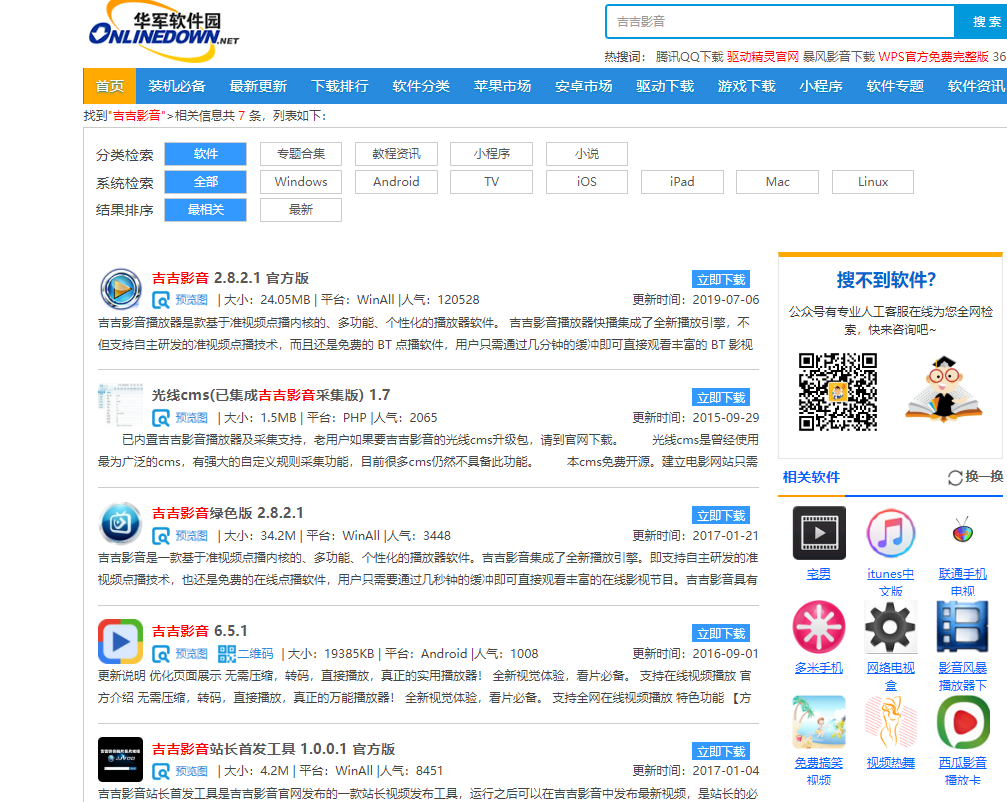Viewport: 1007px width, 802px height.
Task: Click 立即下载 for 吉吉影音站长首发工具
Action: click(721, 751)
